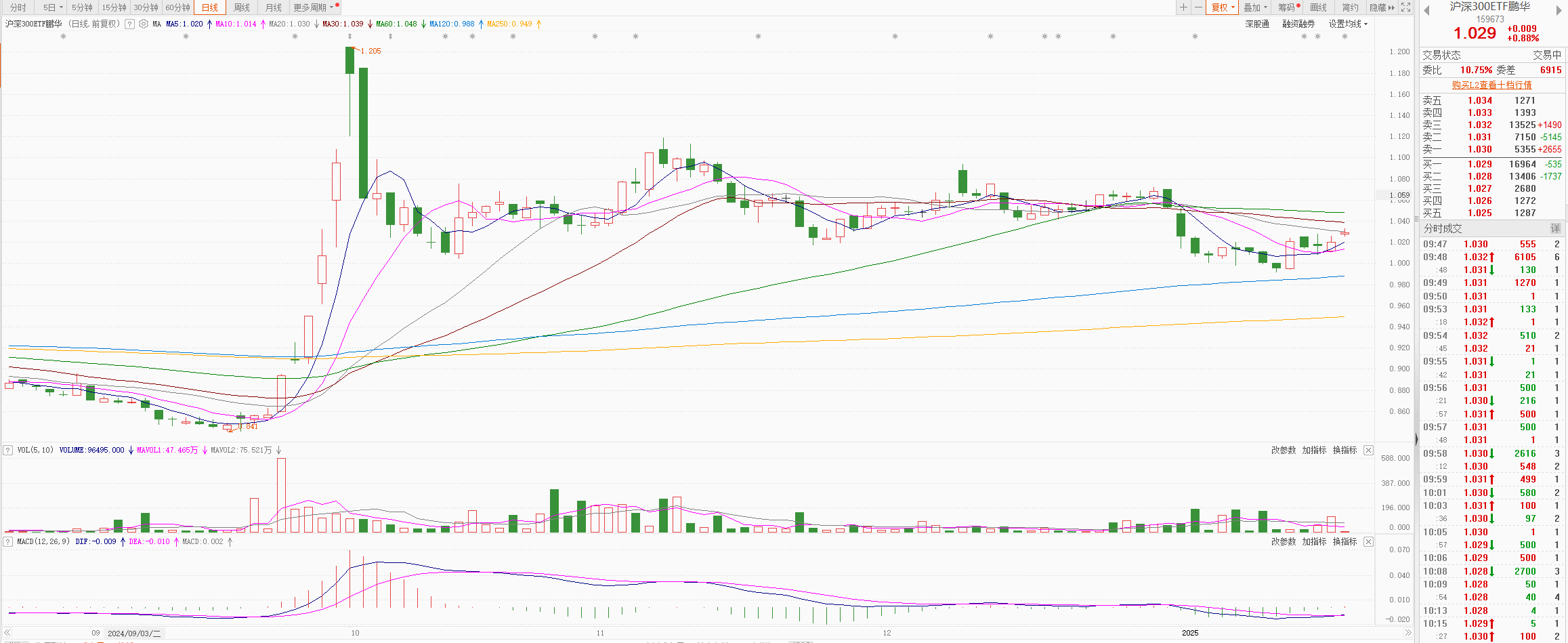Zoom out chart with minus button
The height and width of the screenshot is (643, 1568).
(1198, 7)
